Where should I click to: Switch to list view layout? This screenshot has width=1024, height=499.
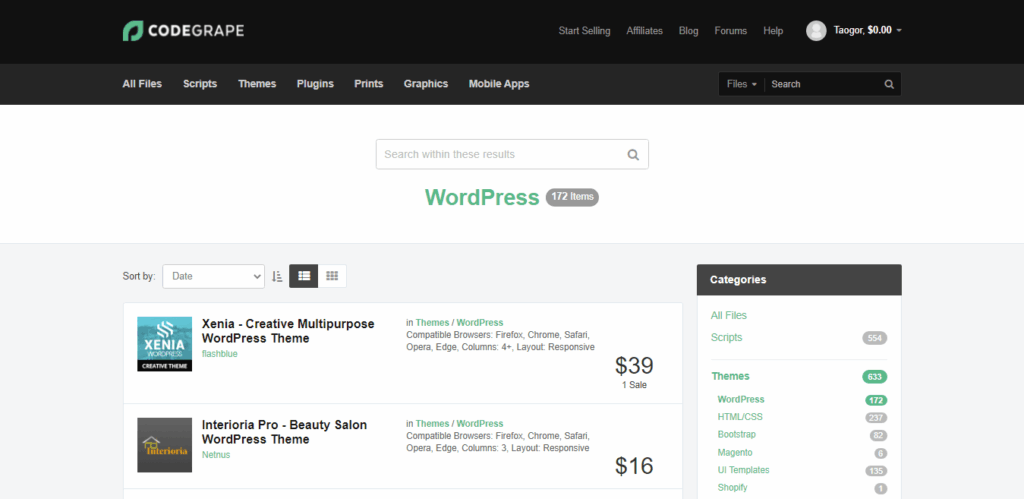coord(304,276)
